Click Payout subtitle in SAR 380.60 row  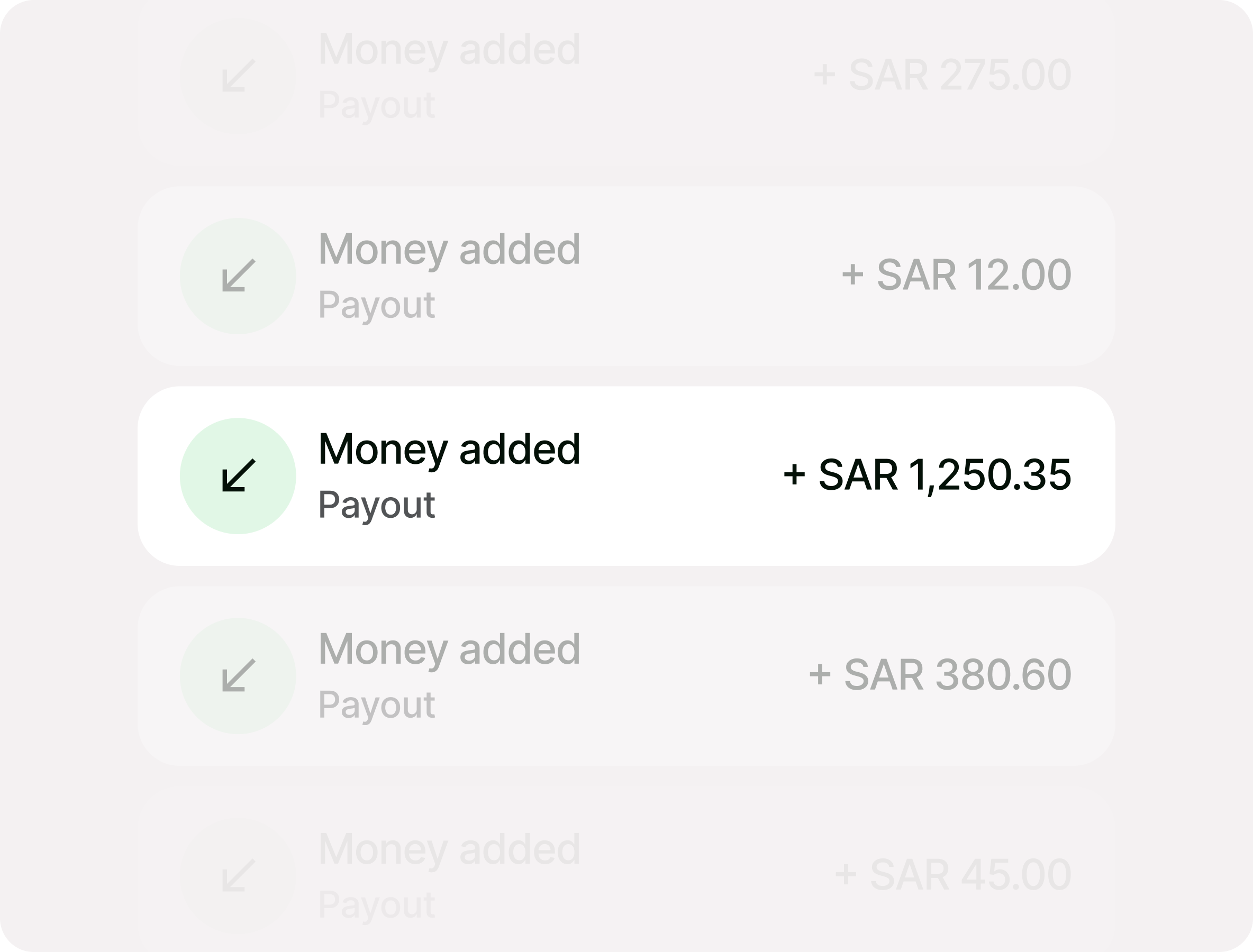point(376,705)
